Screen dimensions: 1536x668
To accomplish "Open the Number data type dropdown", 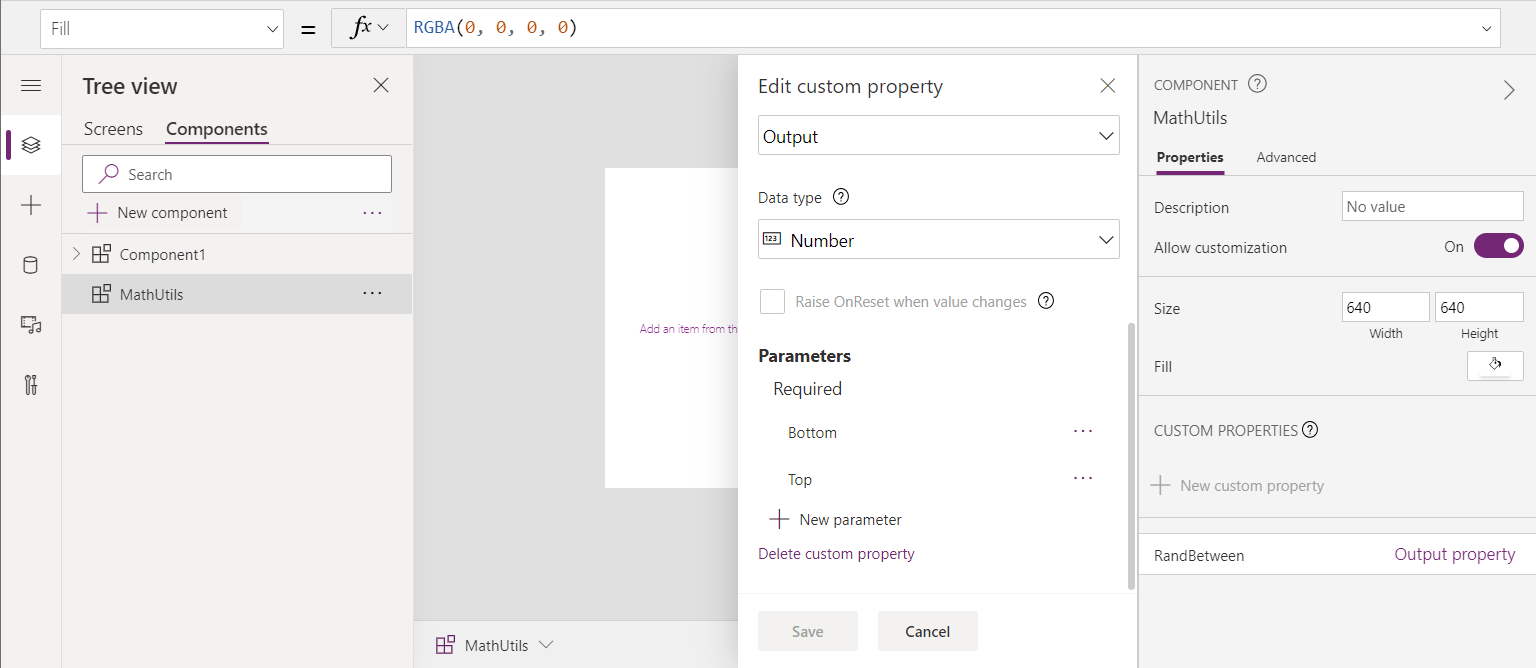I will tap(938, 240).
